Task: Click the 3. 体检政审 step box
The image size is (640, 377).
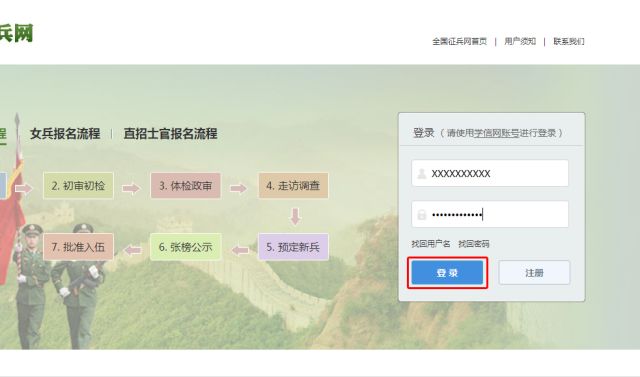Action: tap(186, 186)
